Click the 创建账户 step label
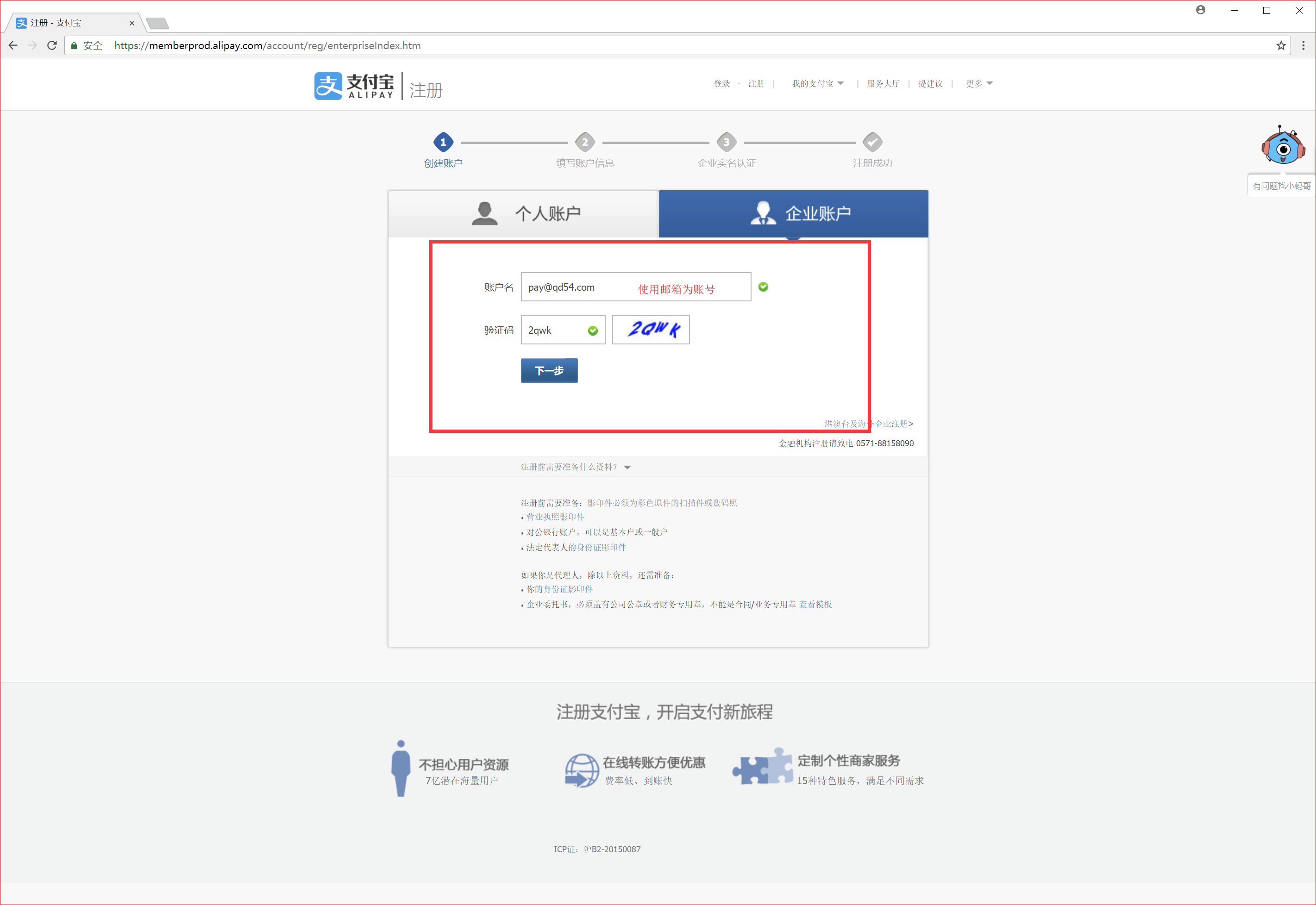Image resolution: width=1316 pixels, height=905 pixels. coord(443,163)
